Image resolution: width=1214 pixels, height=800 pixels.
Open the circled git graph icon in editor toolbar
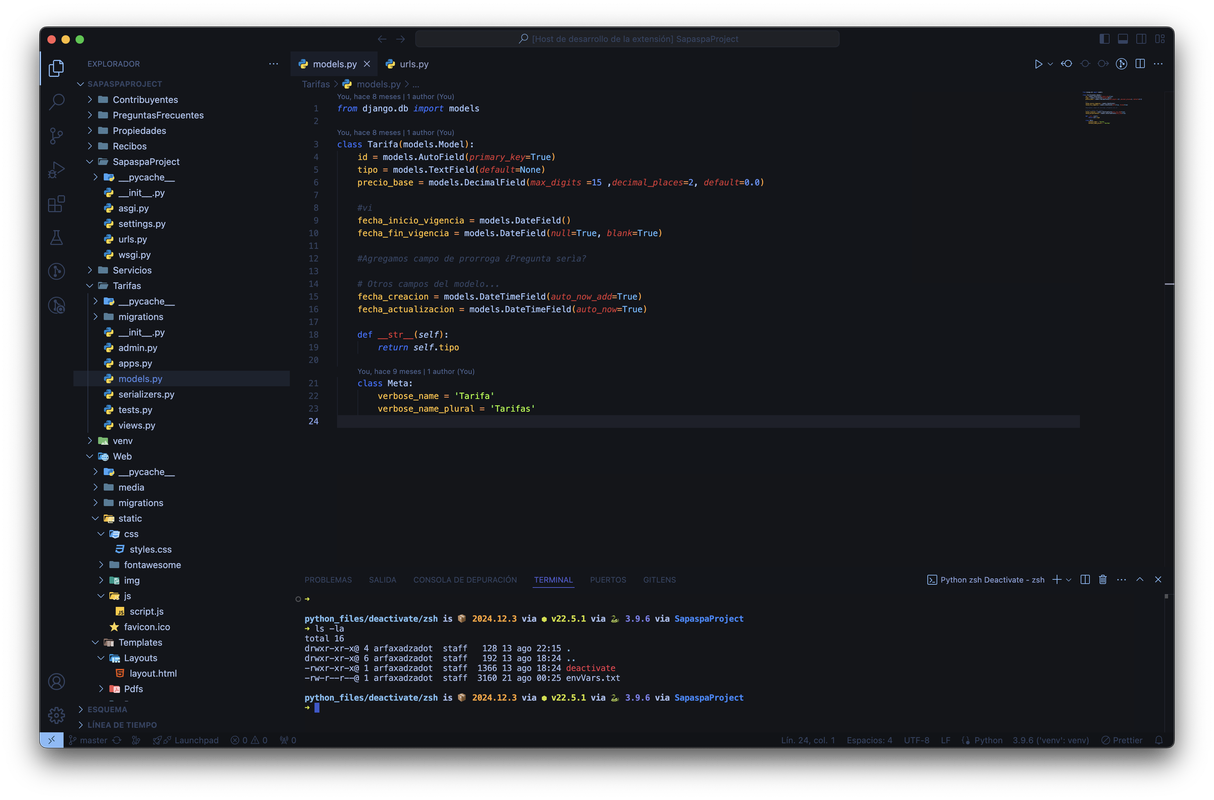click(1122, 64)
